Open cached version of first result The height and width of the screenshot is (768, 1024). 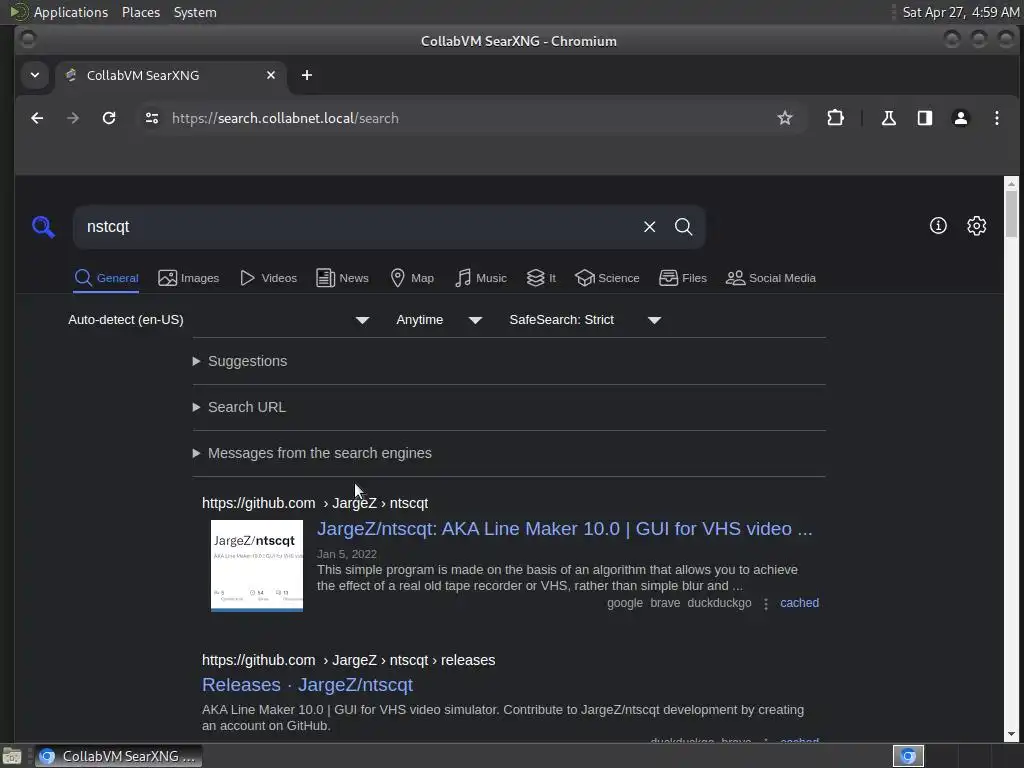tap(799, 603)
